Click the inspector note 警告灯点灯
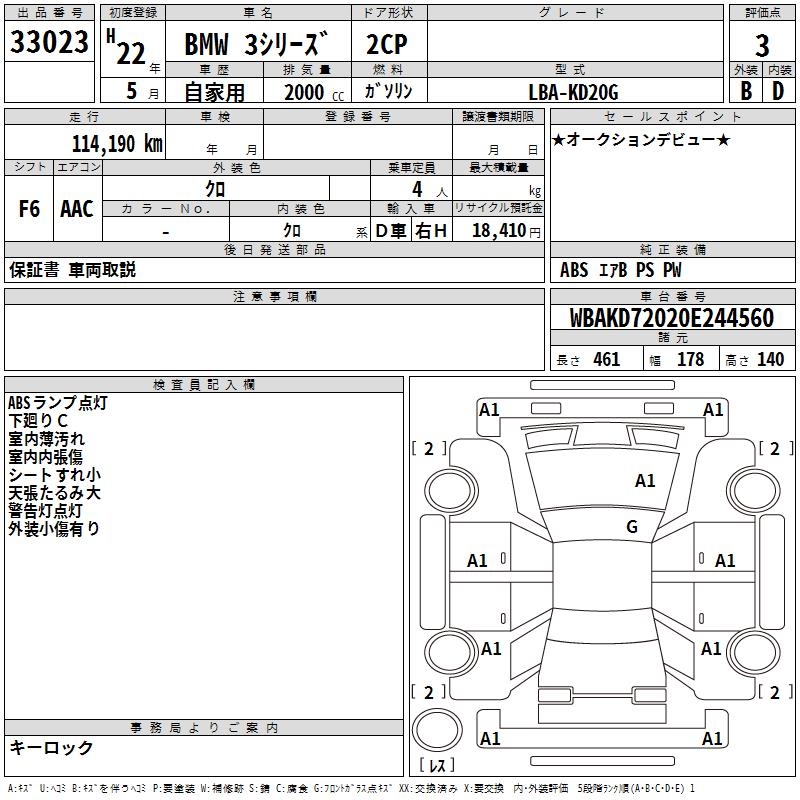 [45, 510]
